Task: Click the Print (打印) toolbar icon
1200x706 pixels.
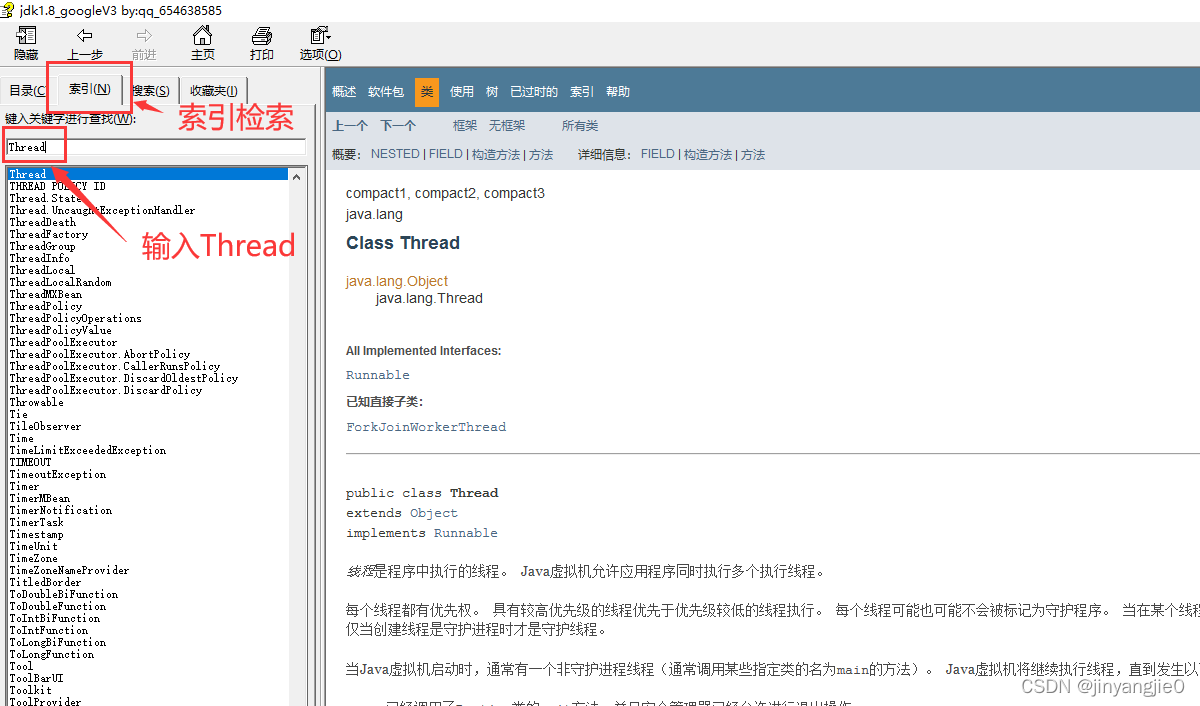Action: click(x=262, y=36)
